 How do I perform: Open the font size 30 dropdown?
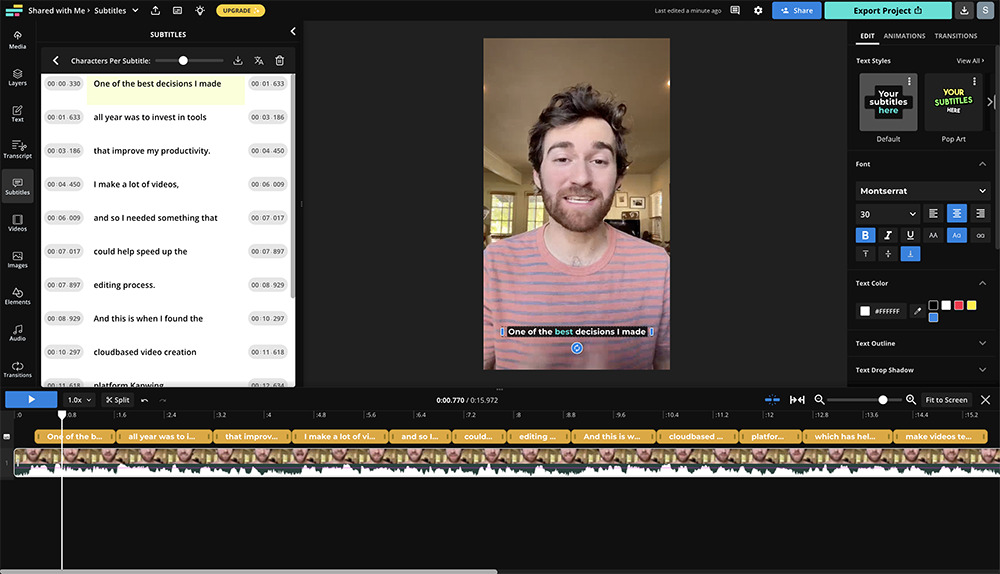tap(888, 214)
